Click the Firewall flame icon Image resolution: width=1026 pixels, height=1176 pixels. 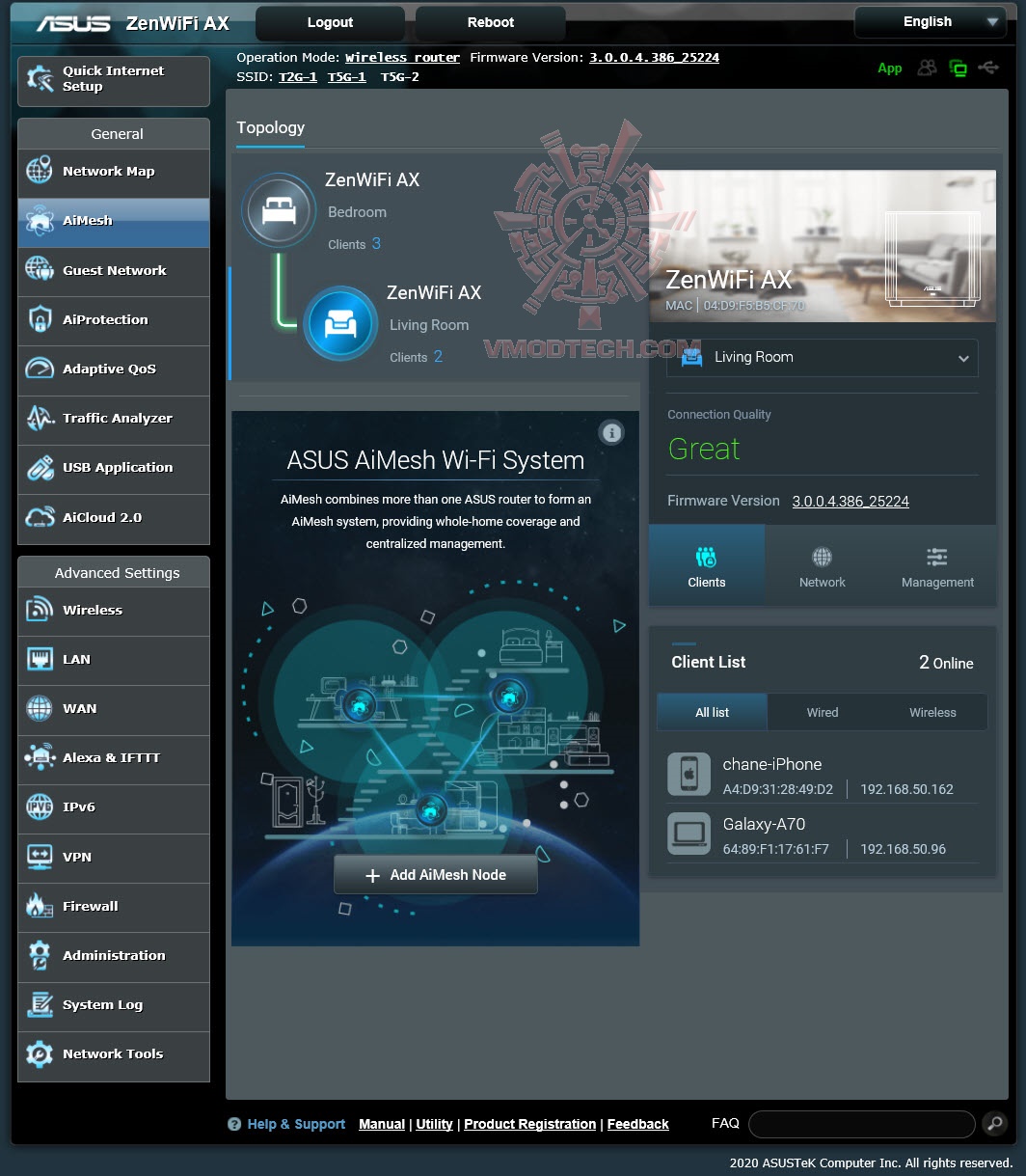(40, 906)
